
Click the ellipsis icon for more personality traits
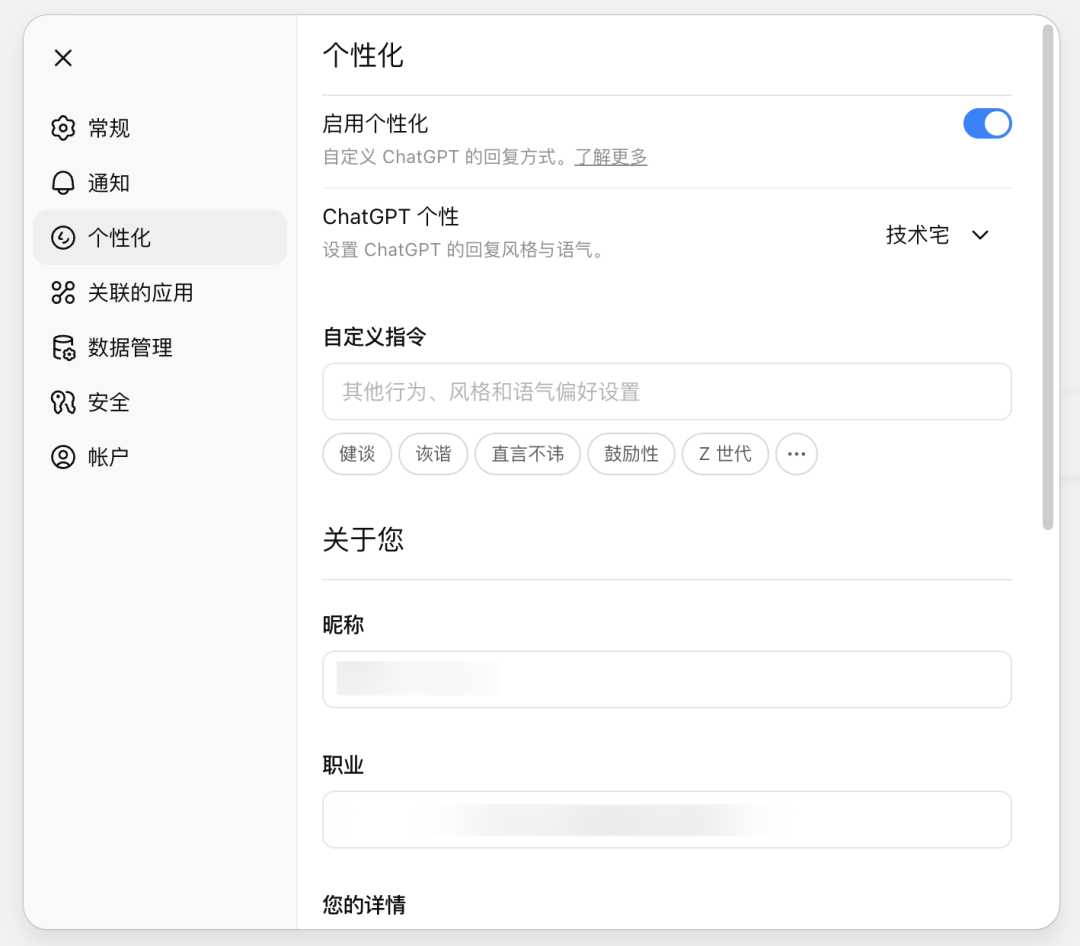coord(796,454)
